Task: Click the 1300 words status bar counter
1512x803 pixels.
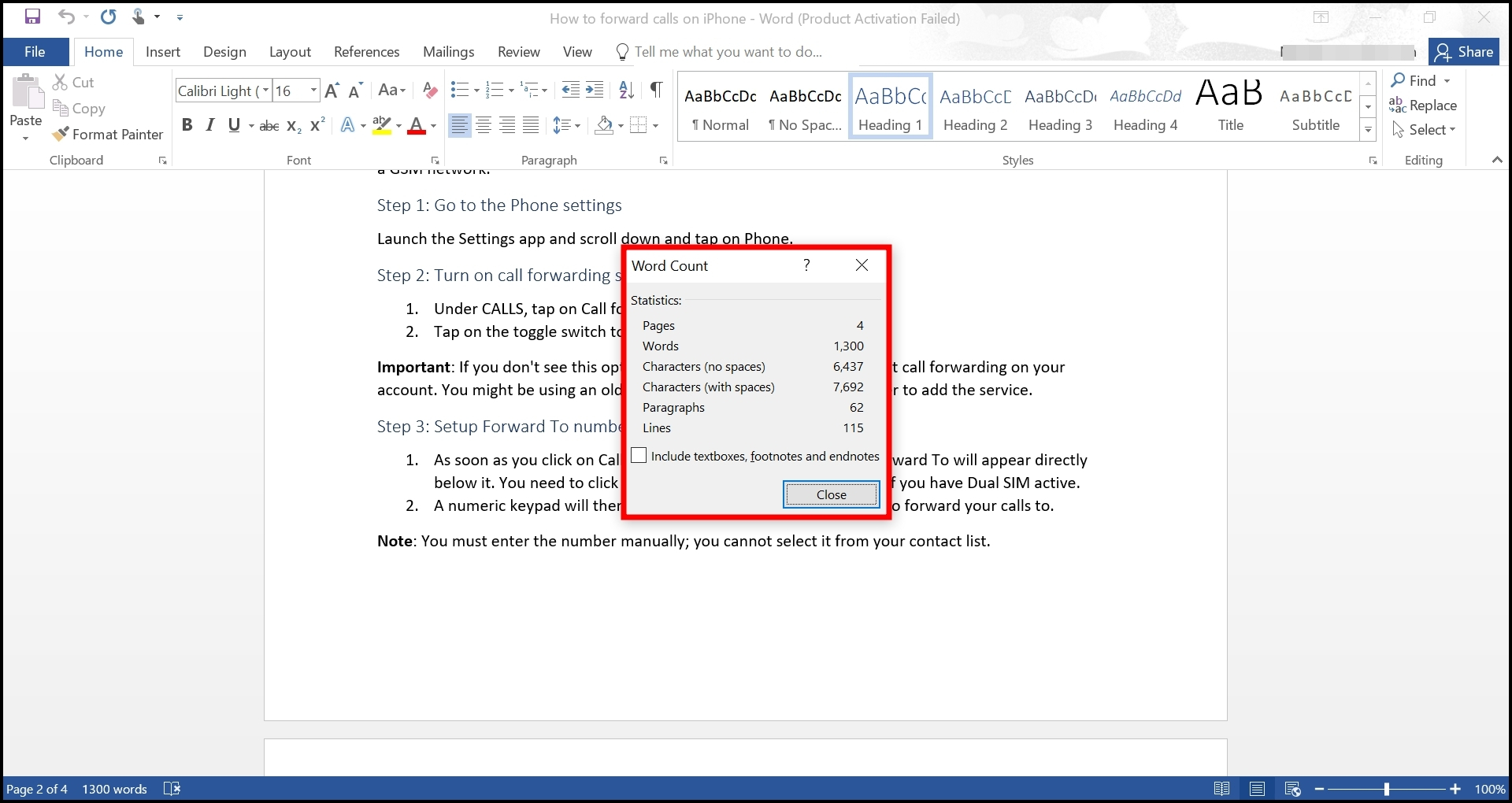Action: pos(115,789)
